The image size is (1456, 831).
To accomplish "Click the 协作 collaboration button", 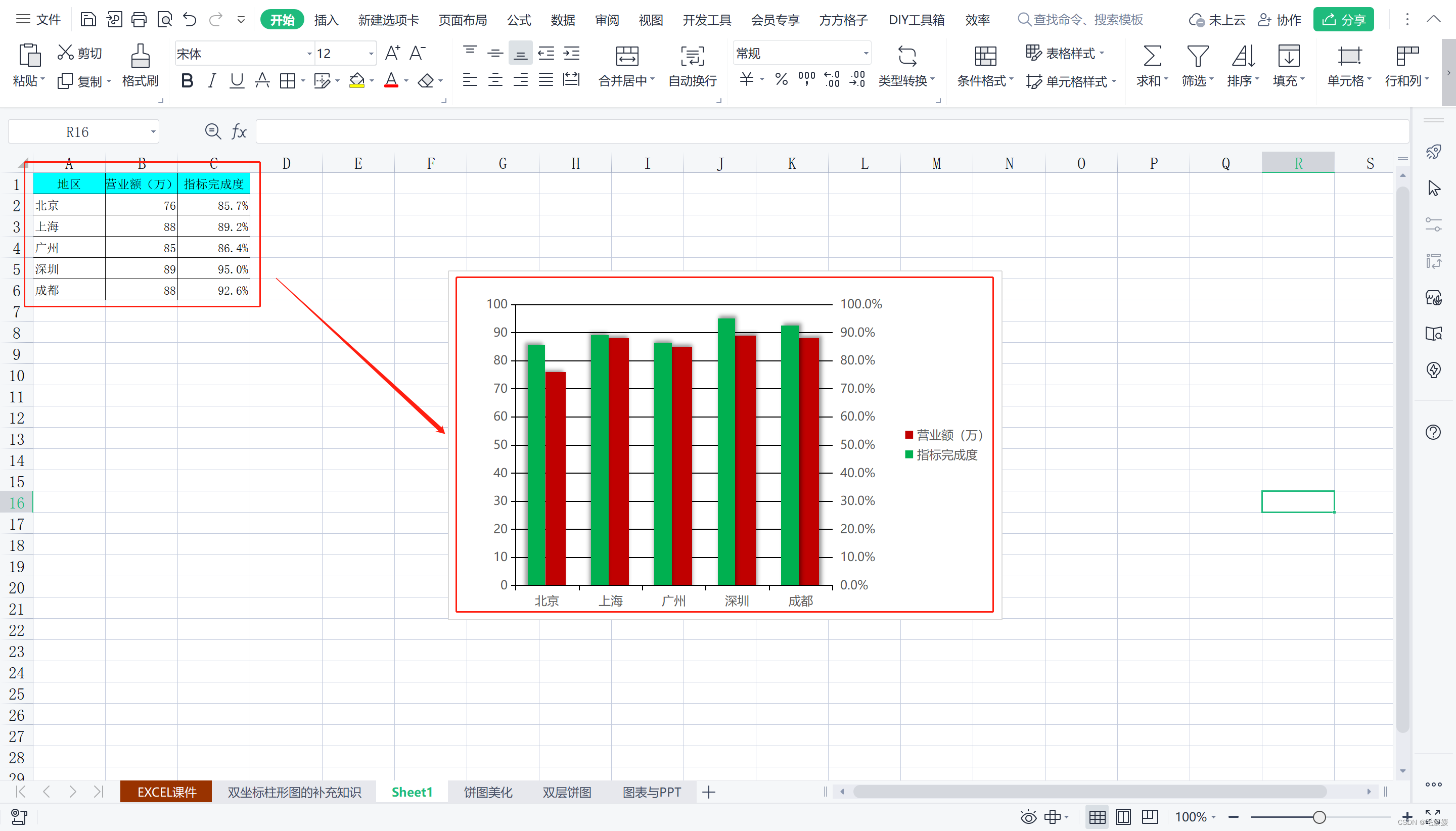I will click(x=1280, y=20).
